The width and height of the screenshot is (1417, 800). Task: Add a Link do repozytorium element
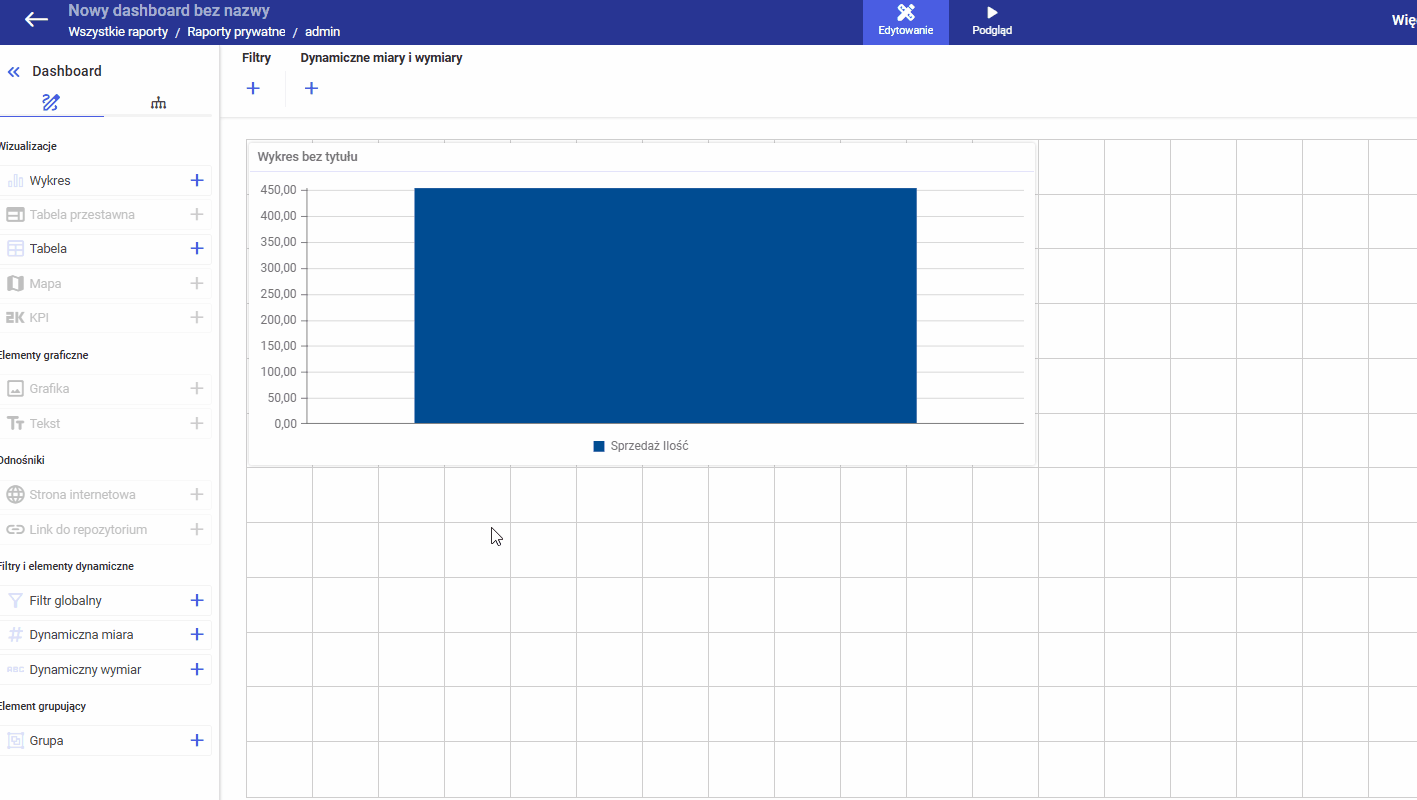point(197,530)
